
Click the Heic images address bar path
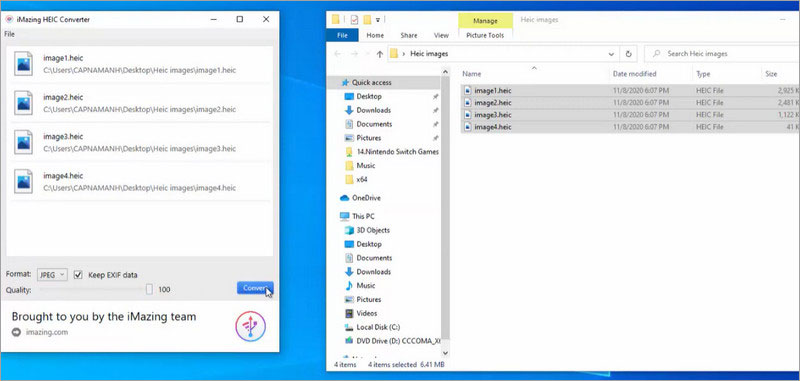[x=429, y=54]
